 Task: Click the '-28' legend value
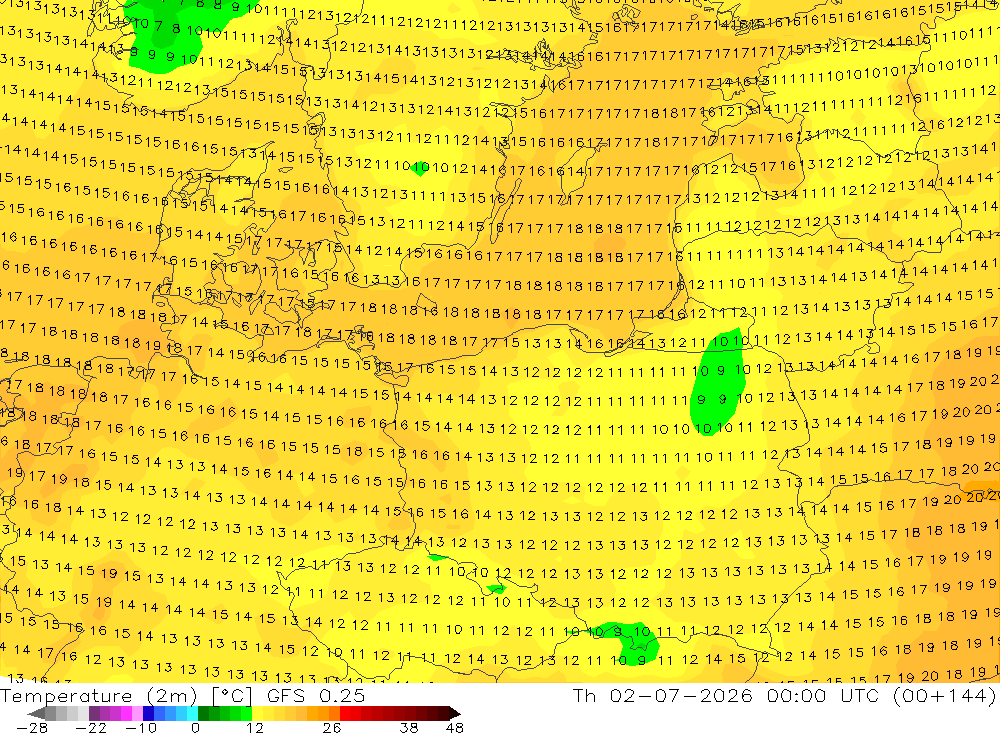(32, 727)
